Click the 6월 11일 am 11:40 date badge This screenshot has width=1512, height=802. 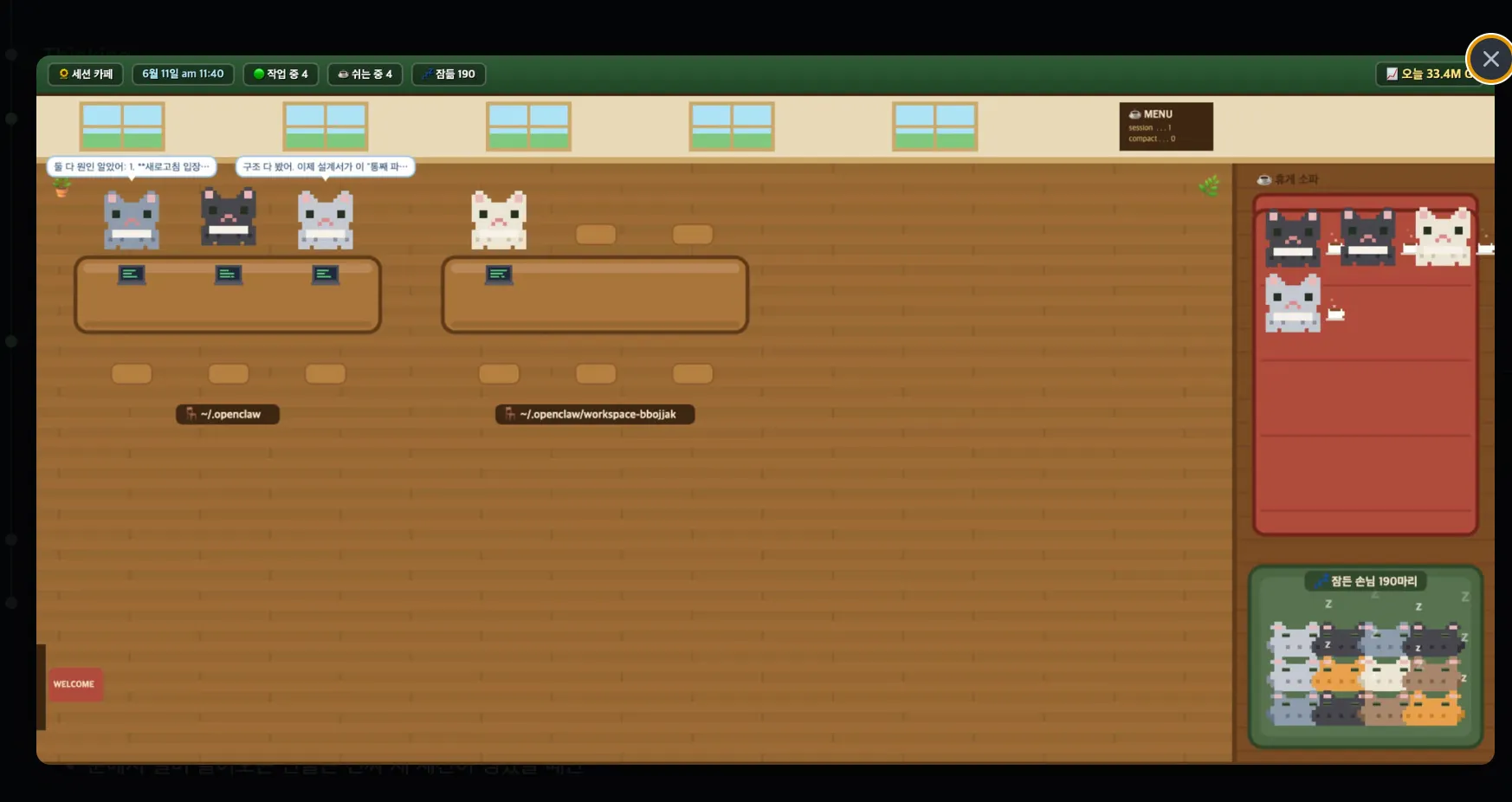click(183, 74)
